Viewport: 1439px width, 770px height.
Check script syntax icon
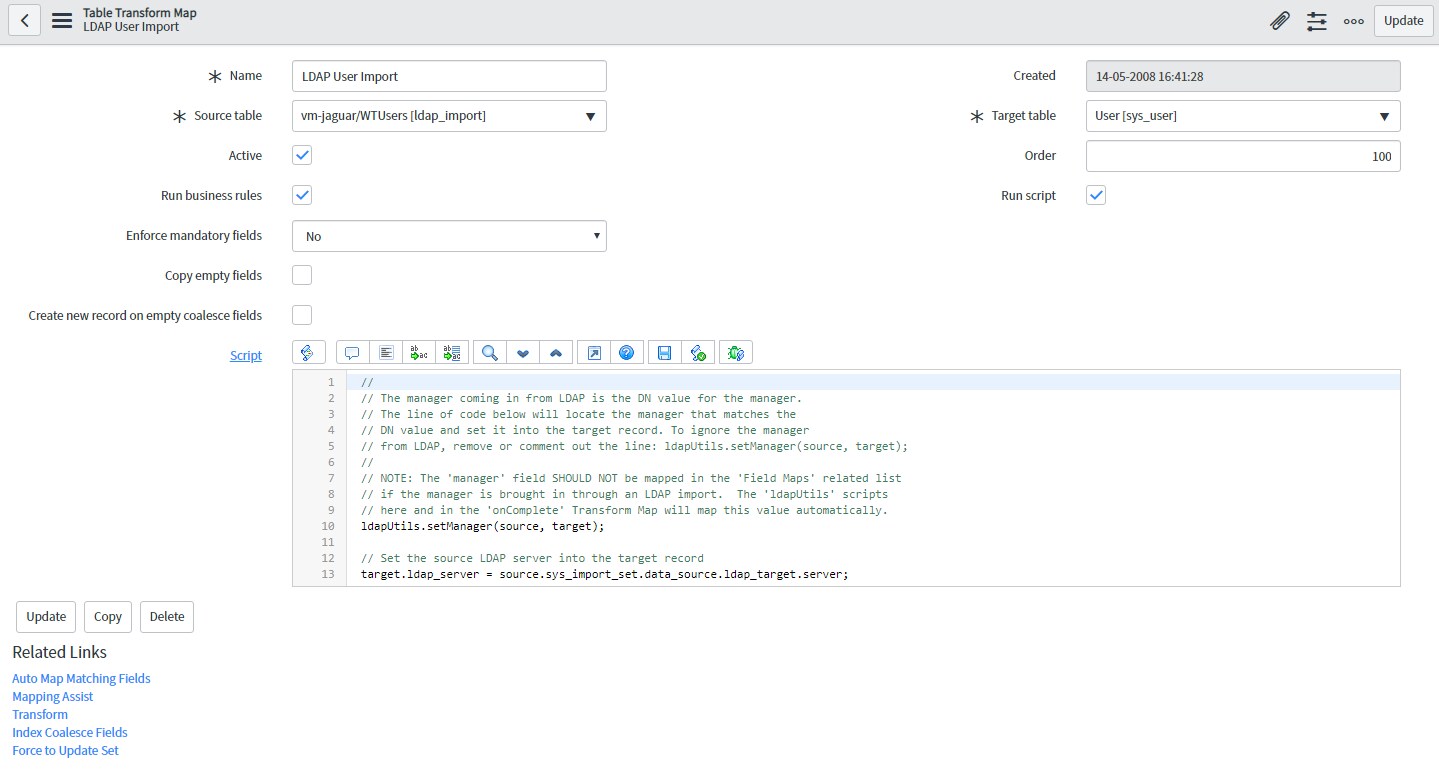tap(697, 352)
